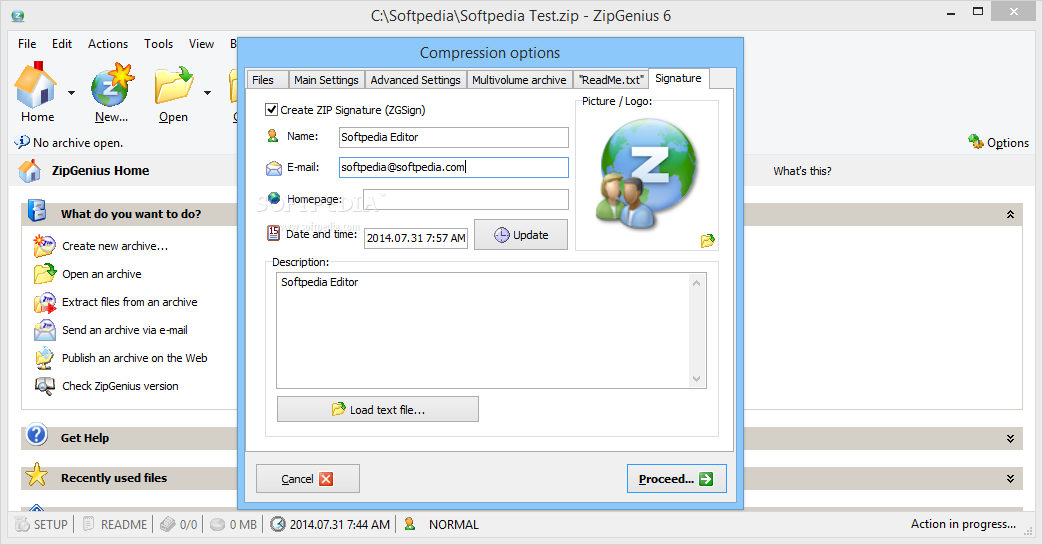Uncheck Create ZIP Signature (ZGSign)
This screenshot has height=545, width=1043.
tap(271, 110)
